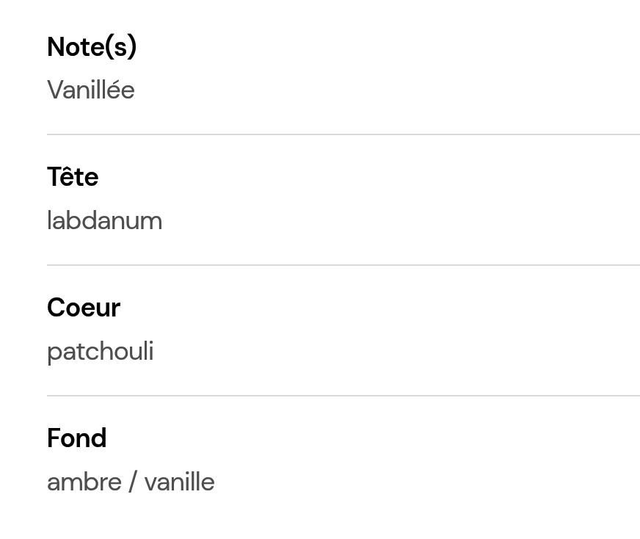Click the slash between ambre and vanille
The height and width of the screenshot is (539, 640).
133,482
